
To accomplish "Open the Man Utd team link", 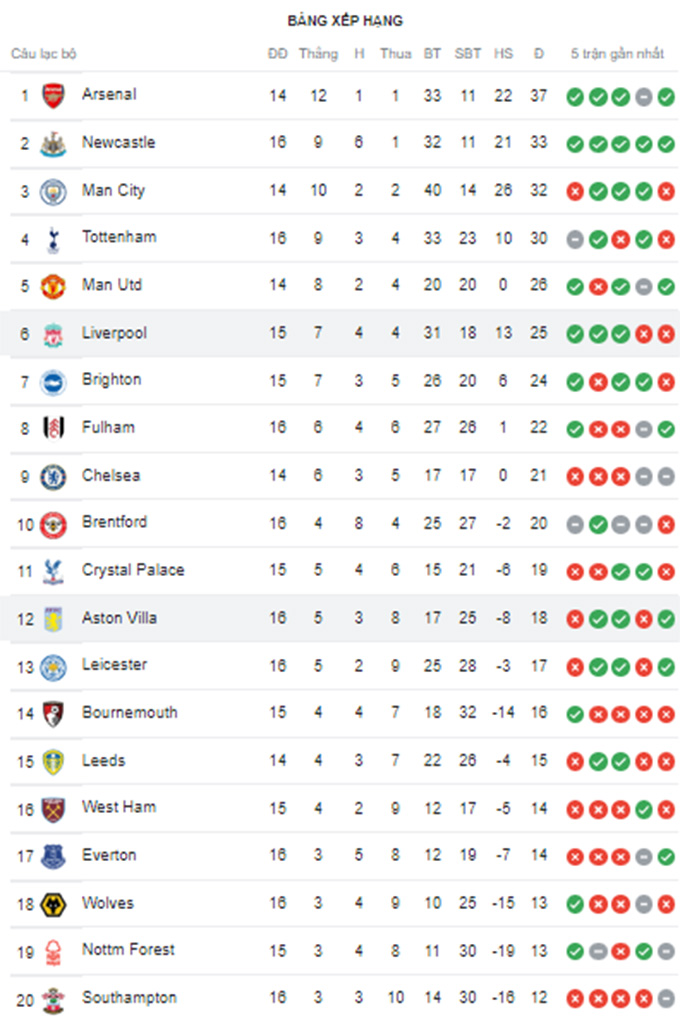I will tap(112, 285).
